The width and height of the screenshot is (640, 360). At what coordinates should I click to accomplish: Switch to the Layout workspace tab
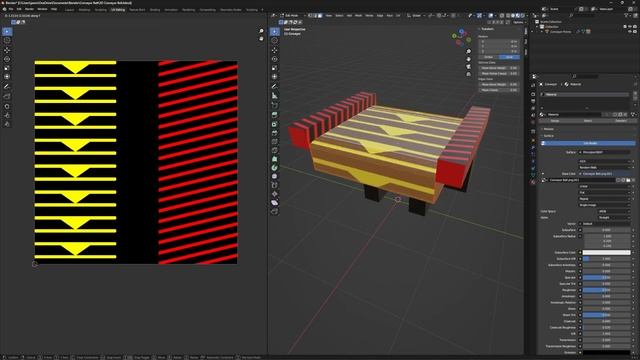[69, 9]
